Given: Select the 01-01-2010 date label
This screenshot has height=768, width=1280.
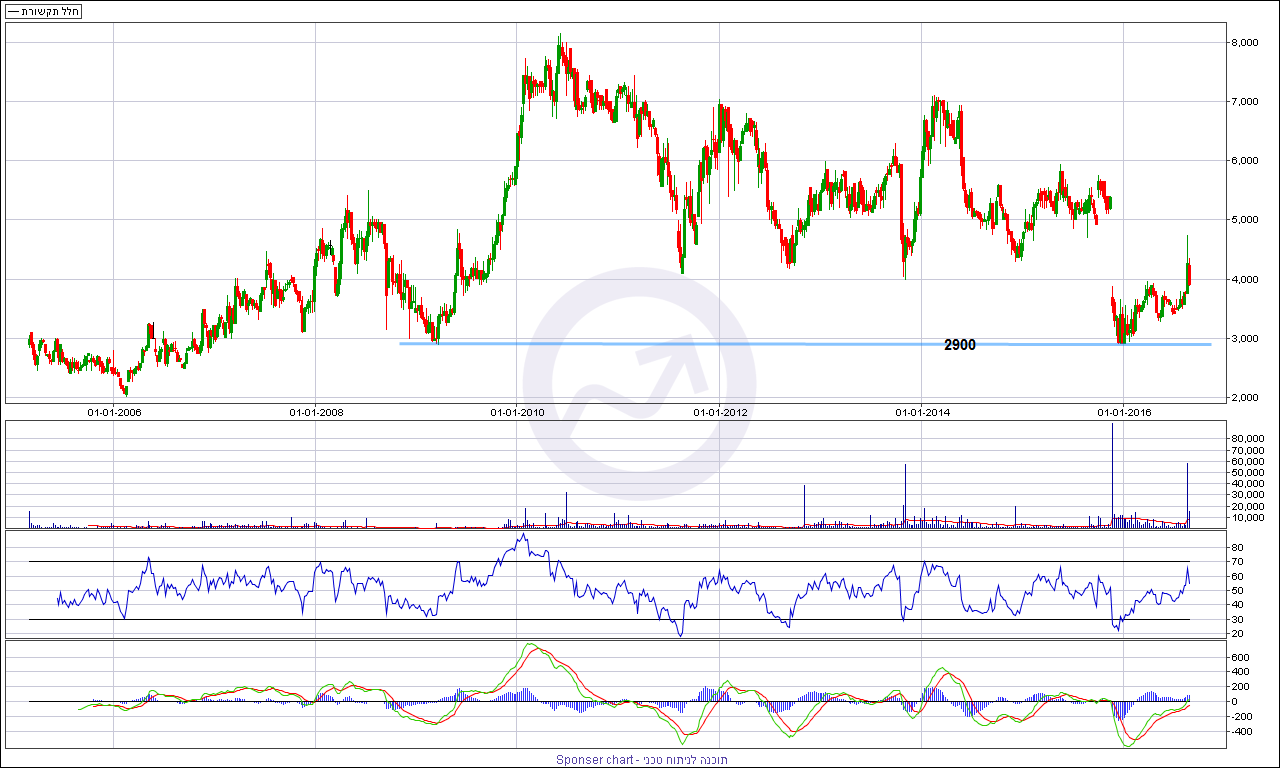Looking at the screenshot, I should tap(517, 412).
